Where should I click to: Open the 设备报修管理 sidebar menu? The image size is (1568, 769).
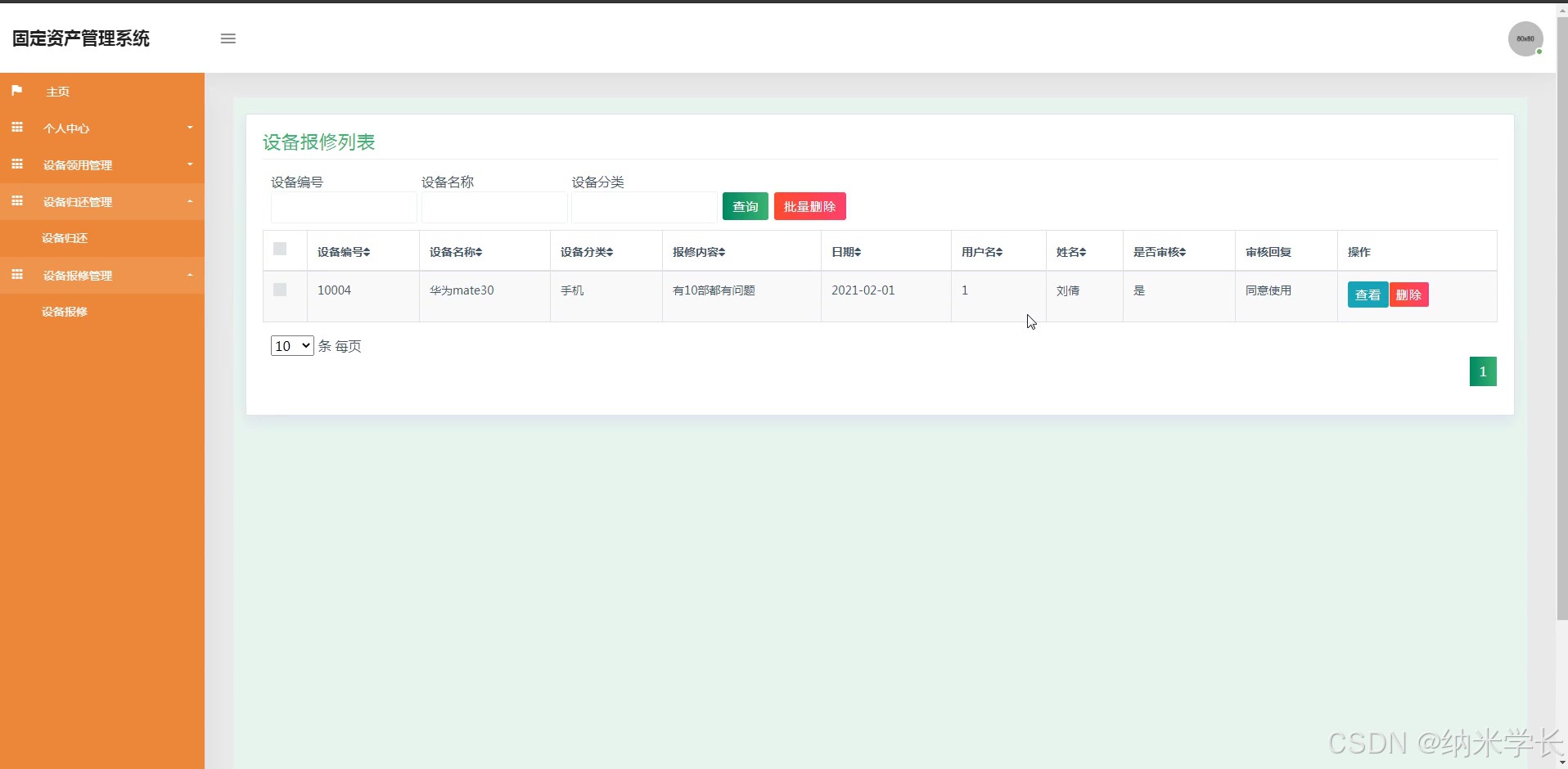click(102, 276)
